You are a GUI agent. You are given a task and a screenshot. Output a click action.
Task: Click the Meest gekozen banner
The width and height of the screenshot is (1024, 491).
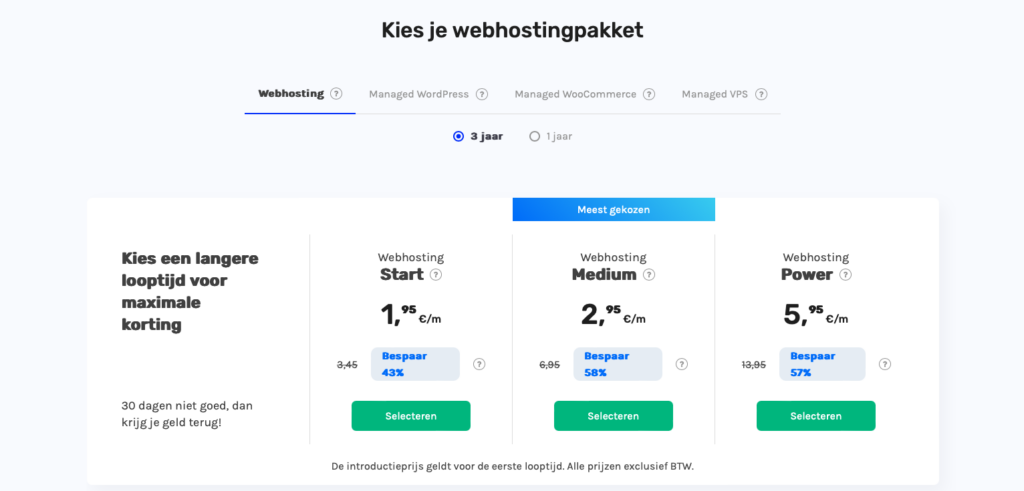(x=613, y=209)
